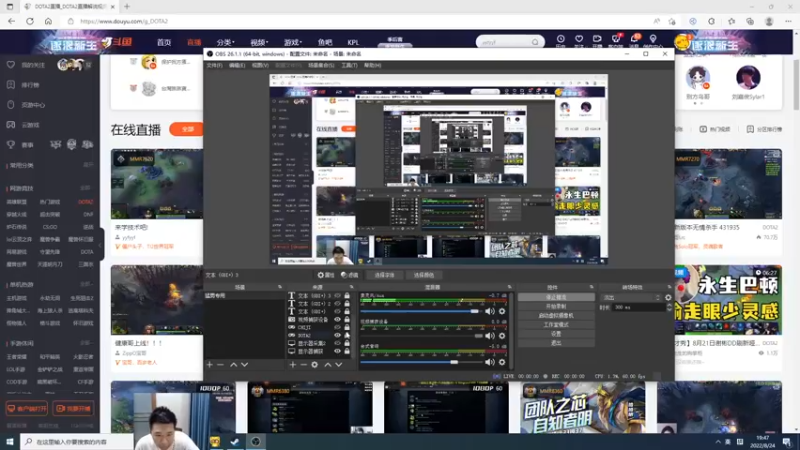Toggle visibility of 视频捕获设备 source
Image resolution: width=800 pixels, height=450 pixels.
point(337,319)
